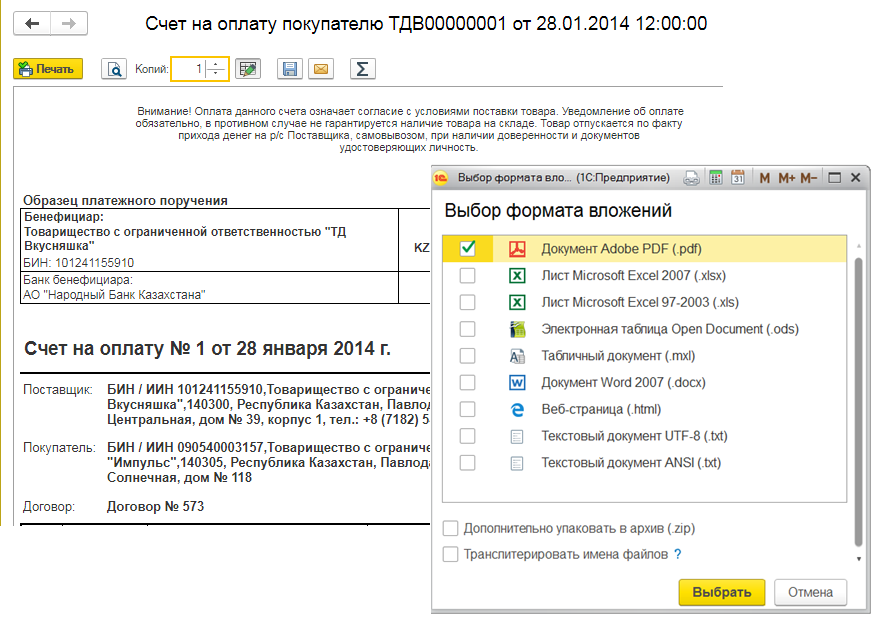
Task: Select the row labeled Табличный документ (.mxl)
Action: (x=645, y=356)
